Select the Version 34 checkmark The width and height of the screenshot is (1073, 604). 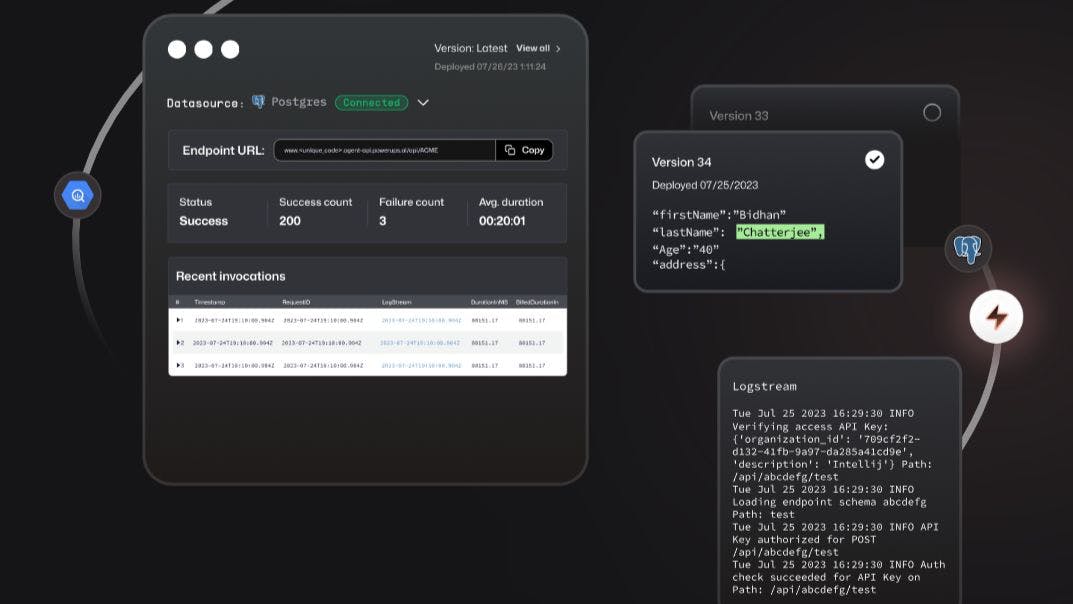pyautogui.click(x=874, y=160)
